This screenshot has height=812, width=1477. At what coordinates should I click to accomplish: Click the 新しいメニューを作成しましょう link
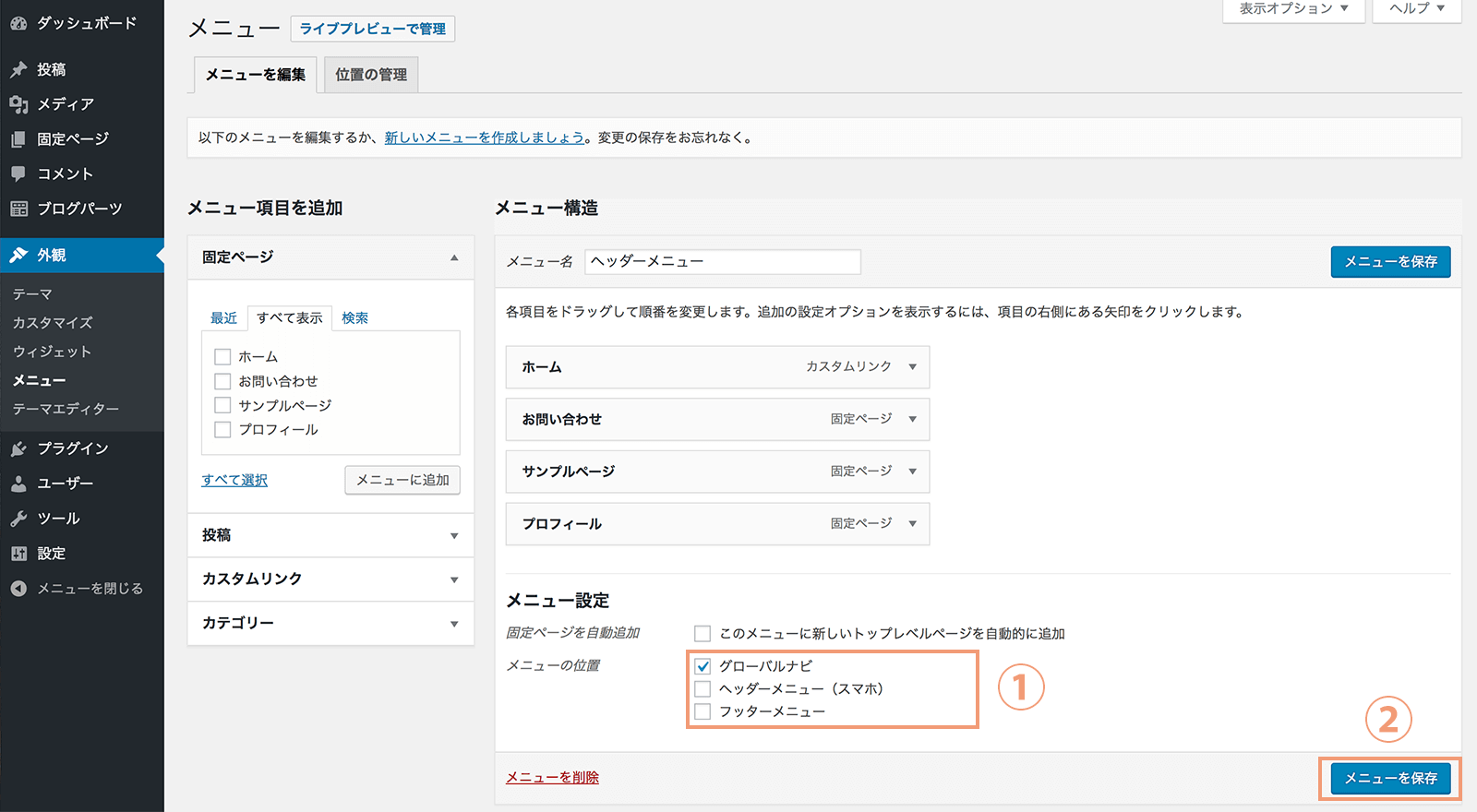(x=485, y=137)
